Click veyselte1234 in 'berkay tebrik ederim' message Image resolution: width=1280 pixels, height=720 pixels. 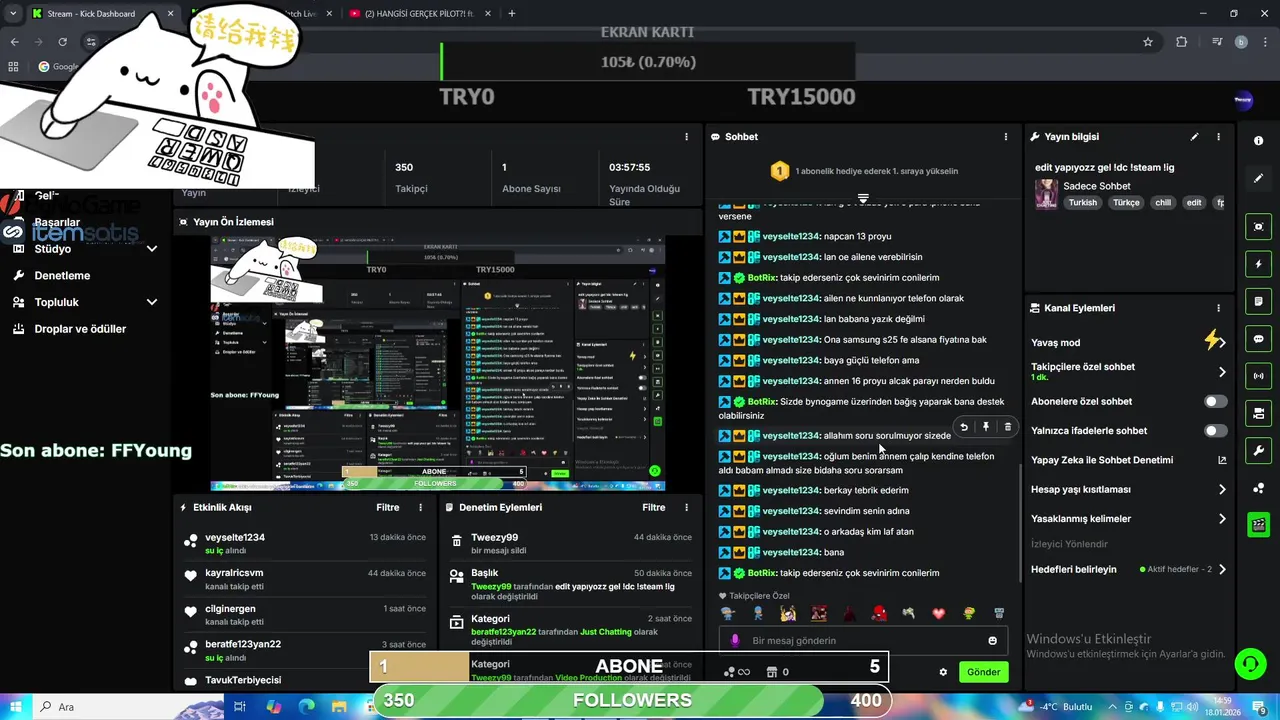[x=790, y=491]
